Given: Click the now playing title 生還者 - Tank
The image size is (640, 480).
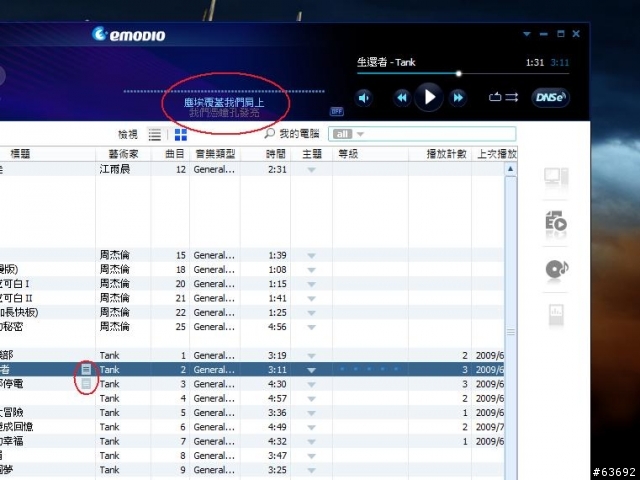Looking at the screenshot, I should coord(386,62).
